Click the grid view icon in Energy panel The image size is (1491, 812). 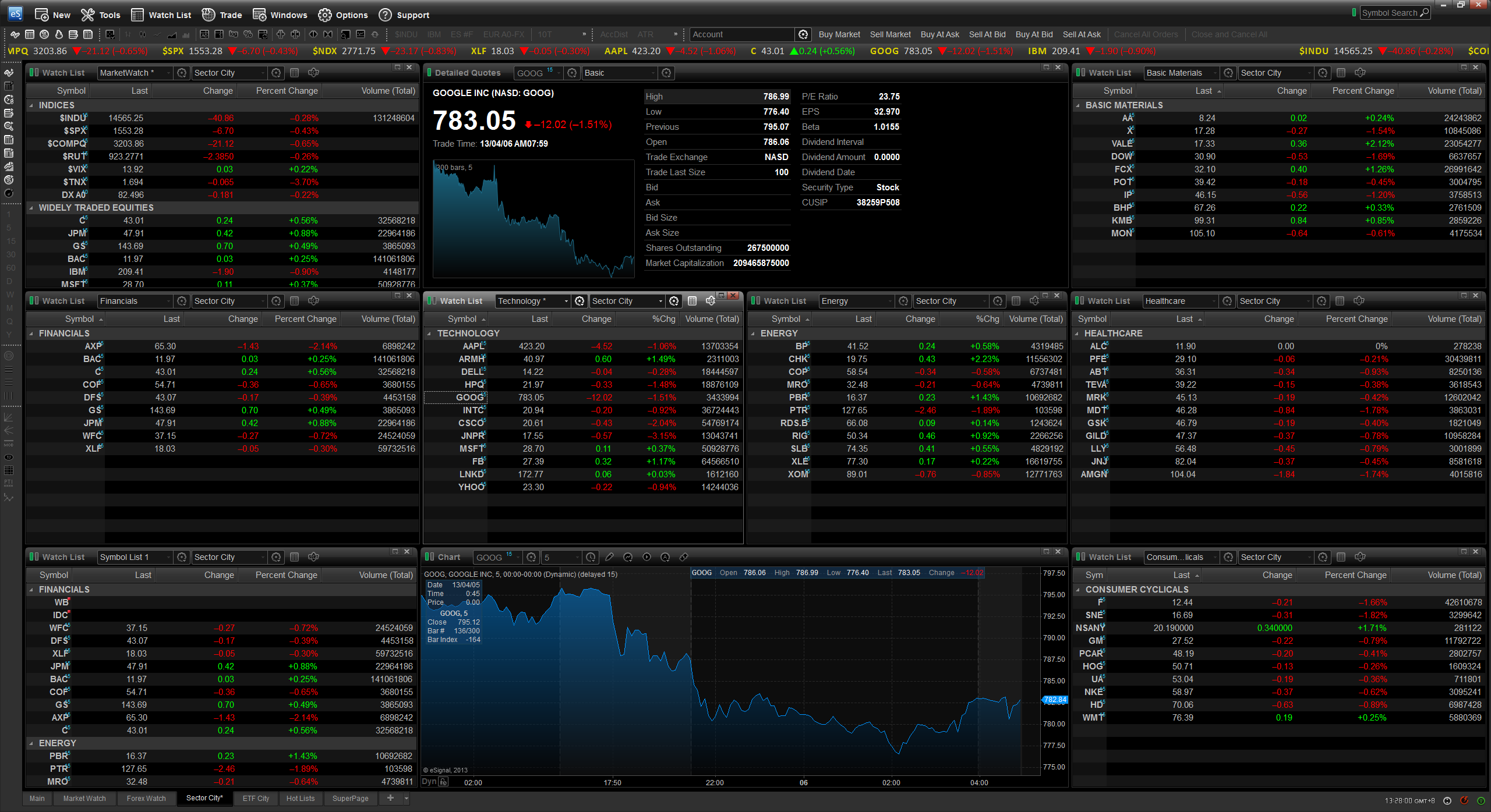coord(1016,301)
